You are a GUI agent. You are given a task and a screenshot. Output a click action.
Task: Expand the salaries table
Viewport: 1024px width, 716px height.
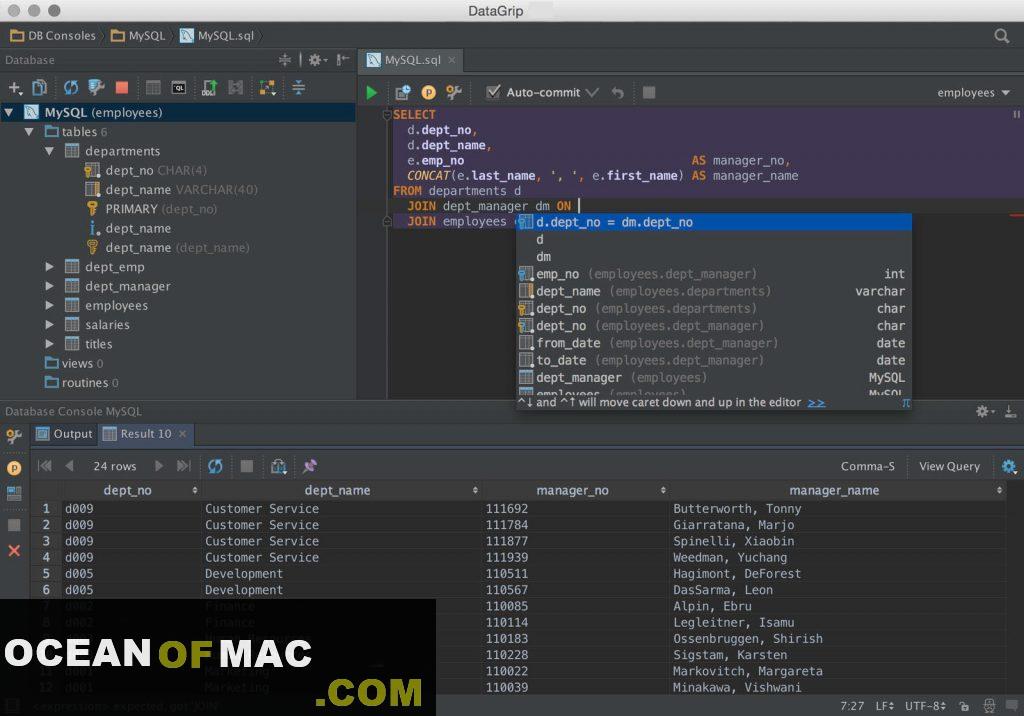(50, 325)
